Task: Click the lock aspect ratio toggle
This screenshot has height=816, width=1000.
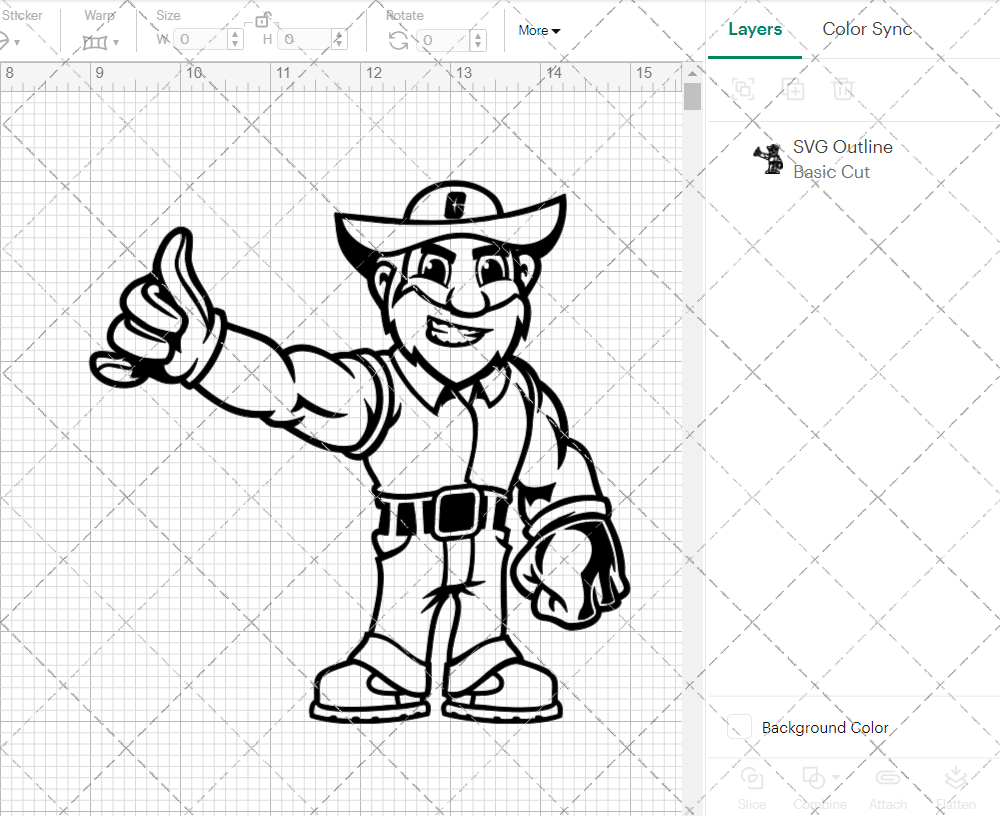Action: (264, 19)
